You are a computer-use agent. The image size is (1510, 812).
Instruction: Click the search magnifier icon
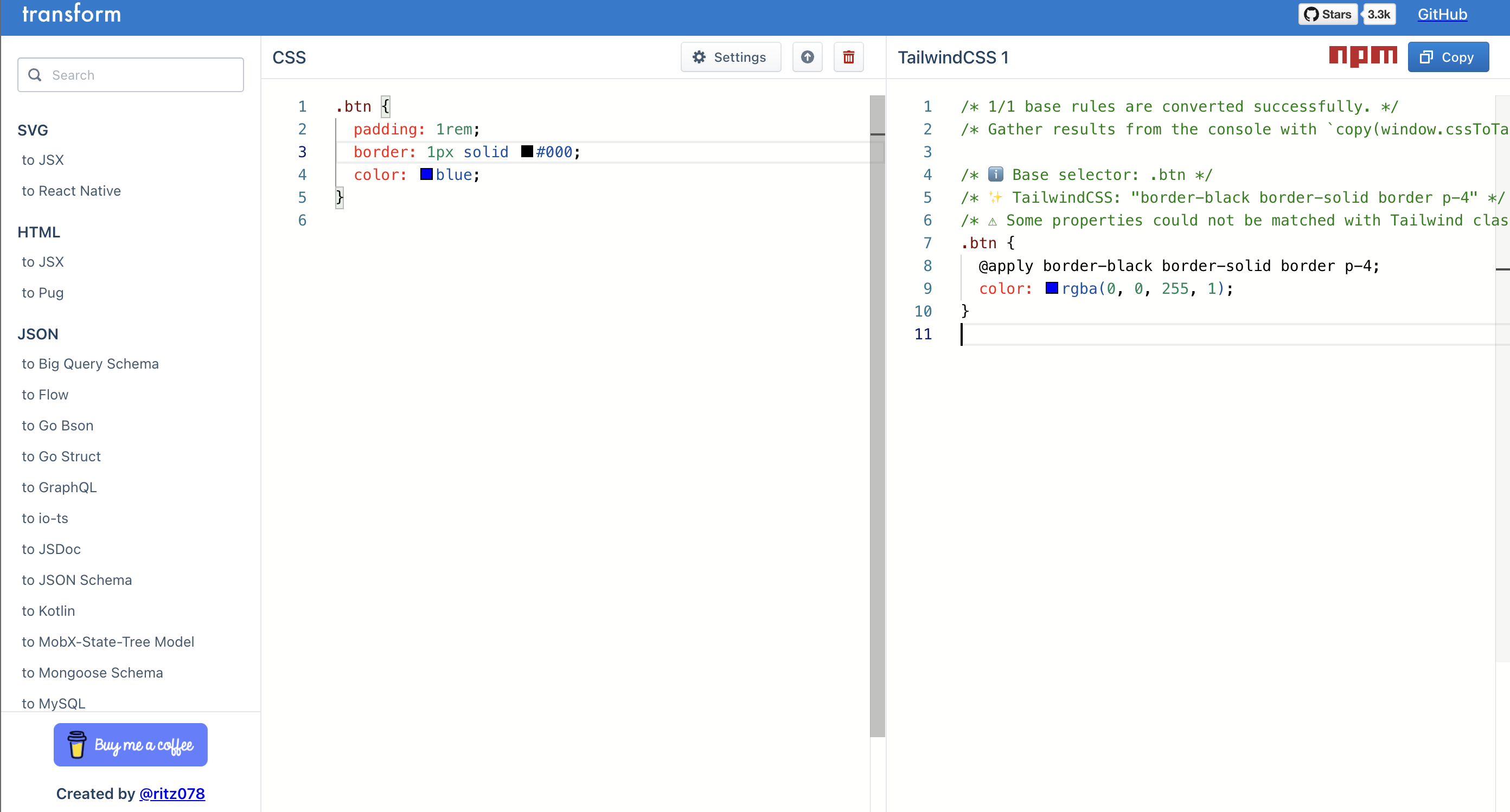35,75
